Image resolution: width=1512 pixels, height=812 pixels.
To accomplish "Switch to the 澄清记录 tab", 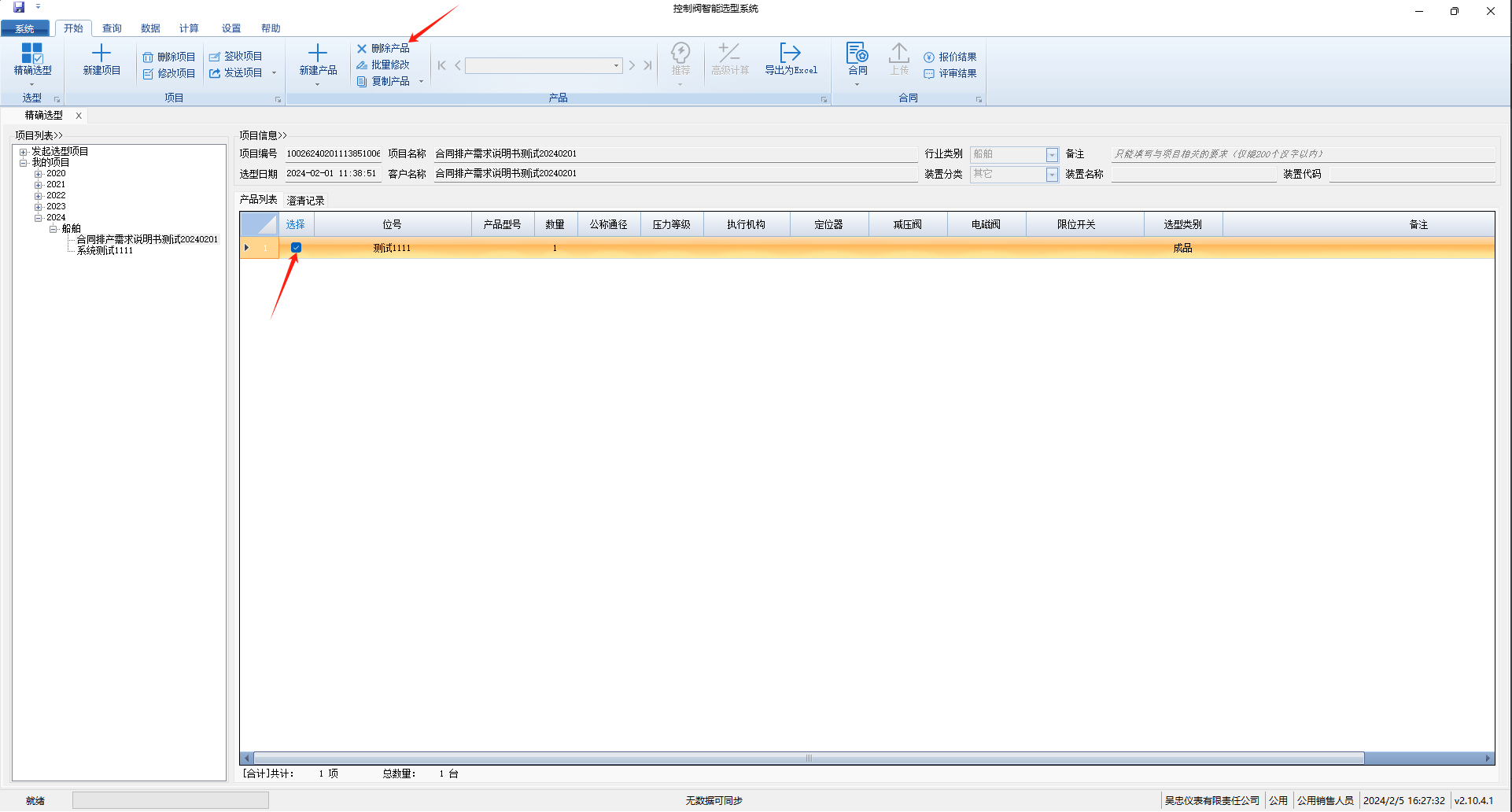I will coord(305,201).
